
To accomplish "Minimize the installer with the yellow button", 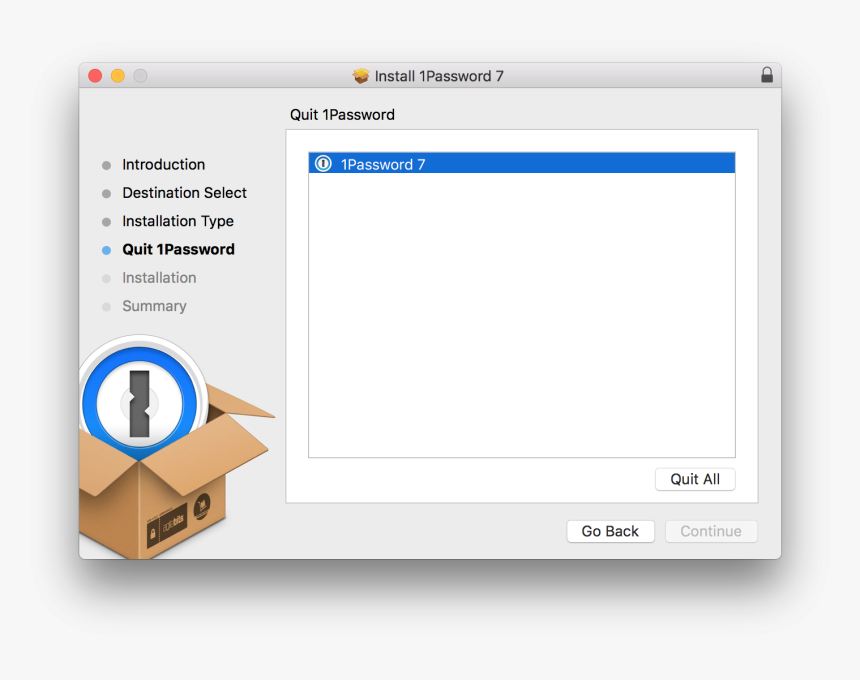I will [x=118, y=76].
